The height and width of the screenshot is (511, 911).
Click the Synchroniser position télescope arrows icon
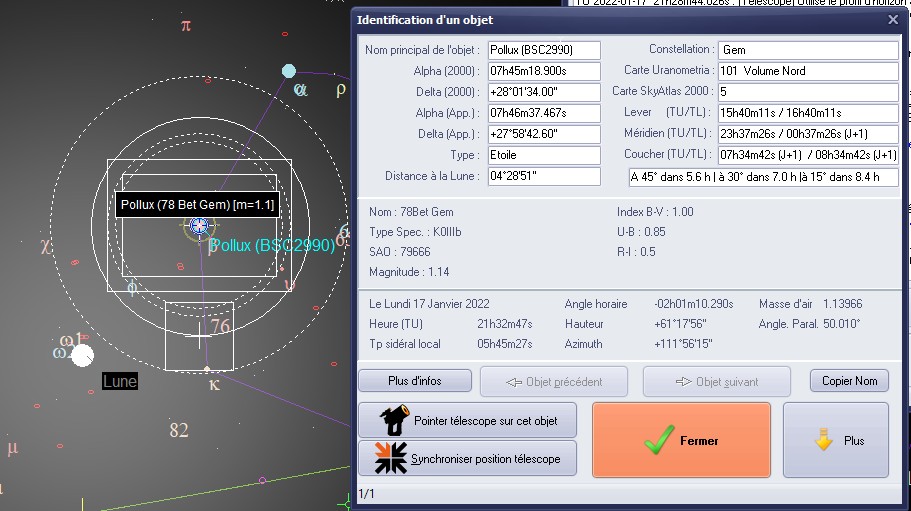click(391, 458)
